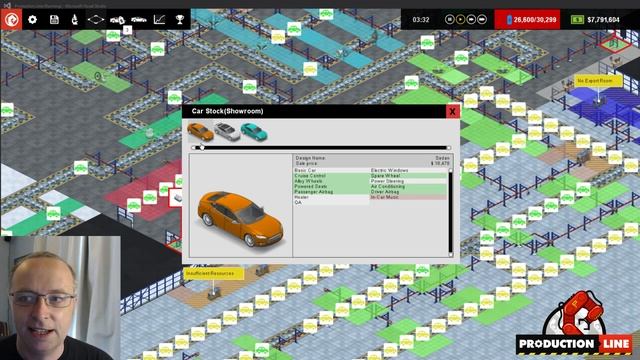Click the red In-Car Music feature row
Image resolution: width=640 pixels, height=360 pixels.
coord(408,197)
